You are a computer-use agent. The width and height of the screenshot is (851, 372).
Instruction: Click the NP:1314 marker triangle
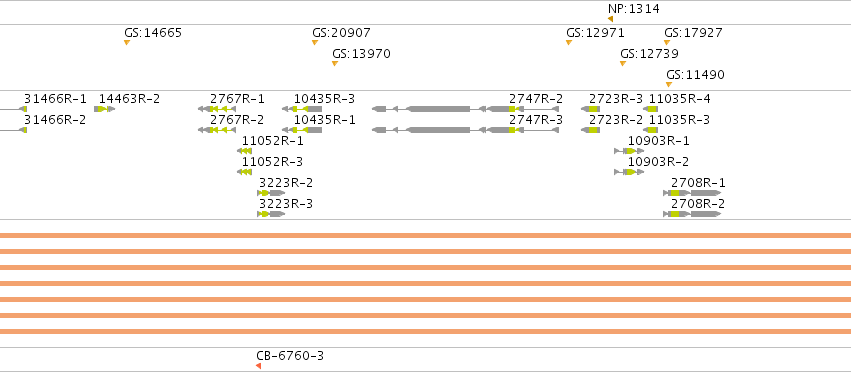point(611,19)
